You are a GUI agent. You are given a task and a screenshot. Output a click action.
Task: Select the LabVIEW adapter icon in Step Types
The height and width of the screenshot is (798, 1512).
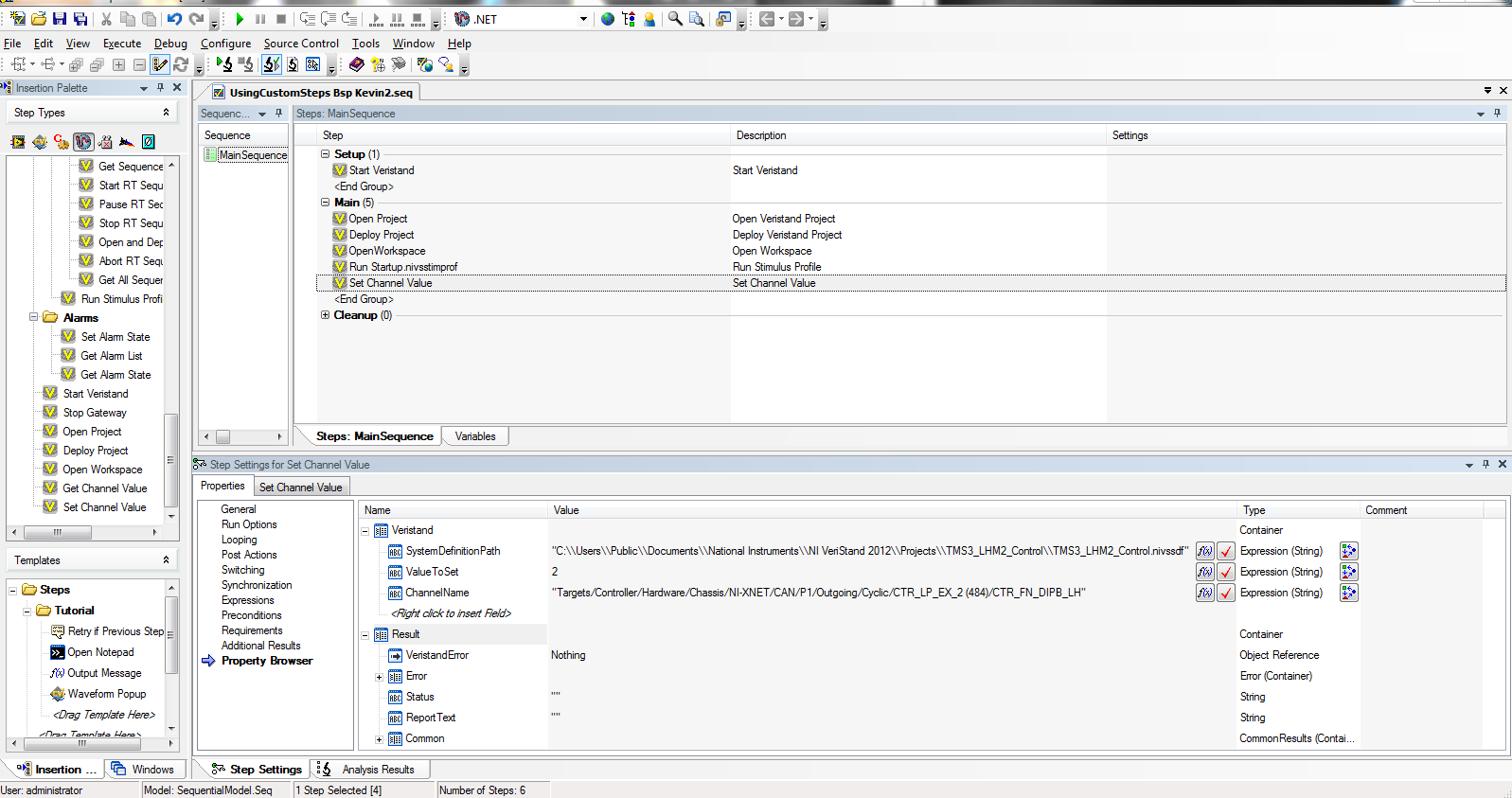click(18, 142)
